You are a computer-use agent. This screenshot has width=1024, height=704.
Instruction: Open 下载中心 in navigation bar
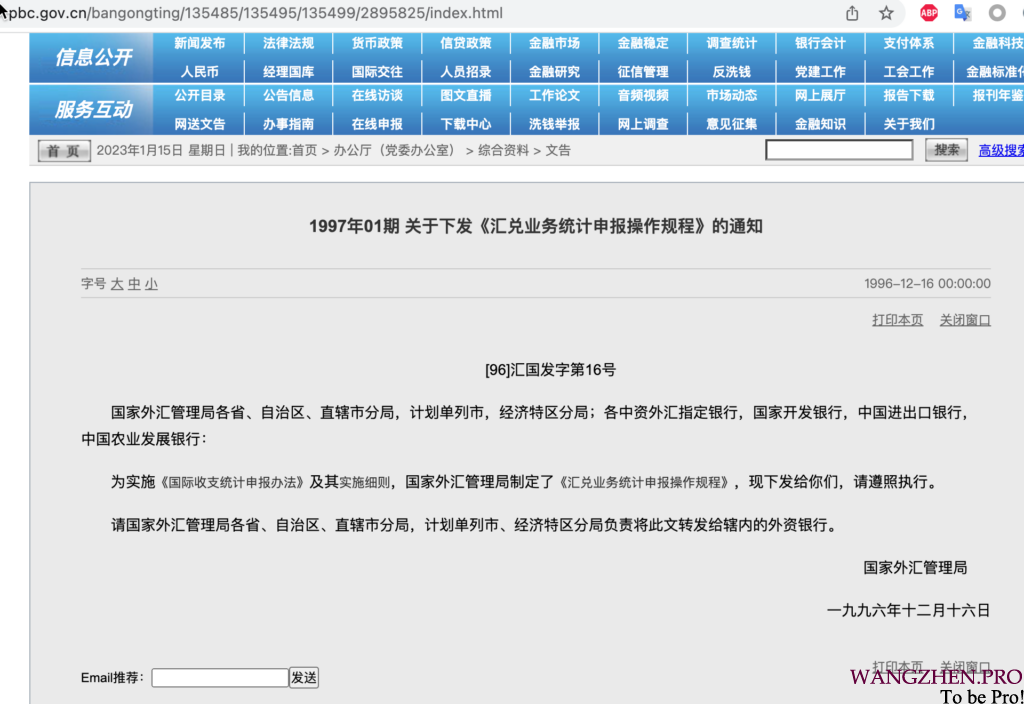pyautogui.click(x=465, y=124)
